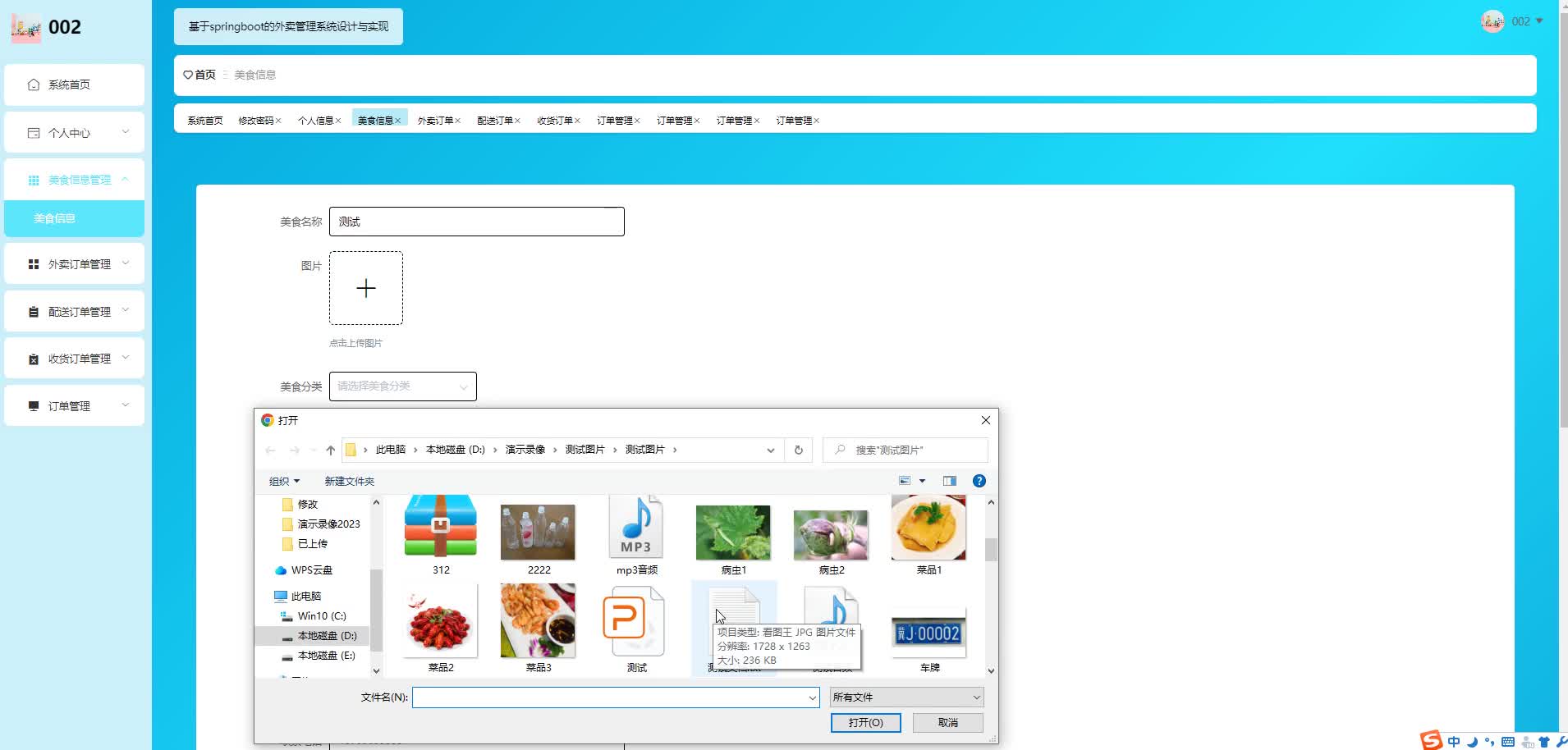This screenshot has width=1568, height=750.
Task: Toggle the preview pane icon
Action: [x=950, y=481]
